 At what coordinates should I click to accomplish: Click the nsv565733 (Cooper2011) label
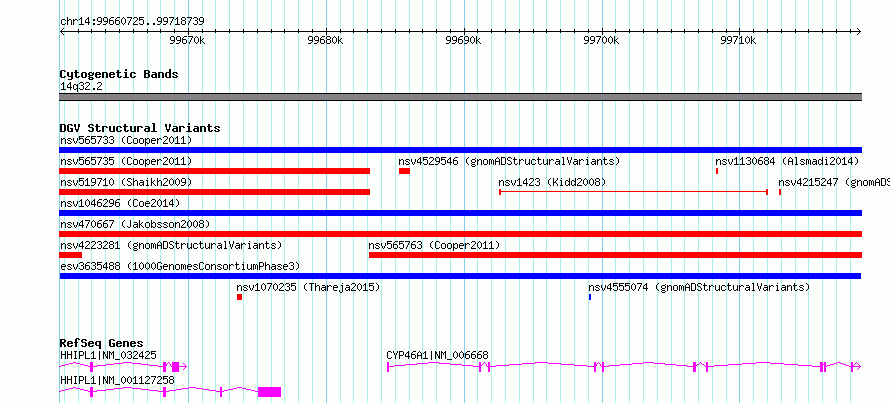[x=126, y=140]
